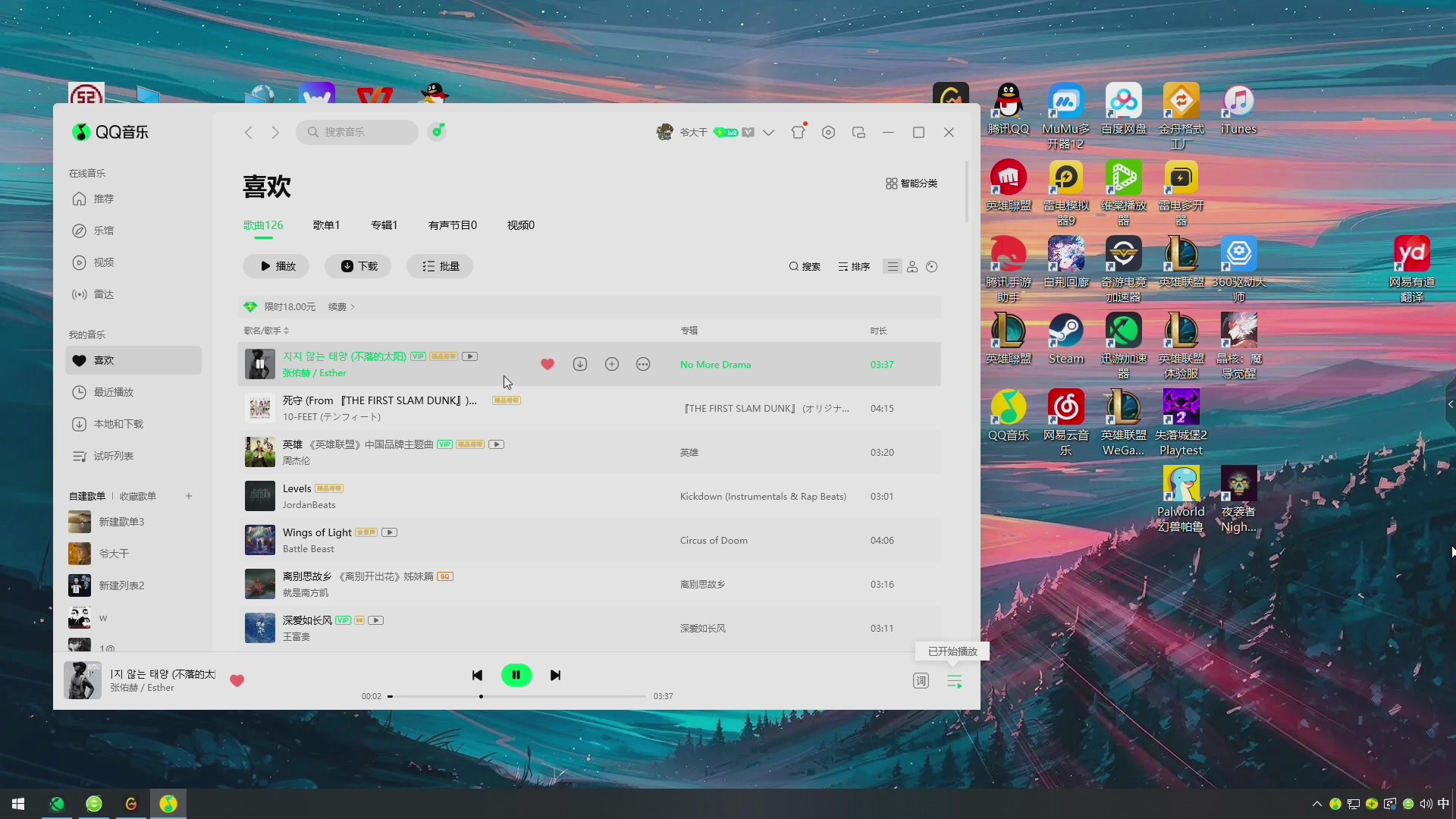Switch to the 视频0 tab

coord(521,225)
